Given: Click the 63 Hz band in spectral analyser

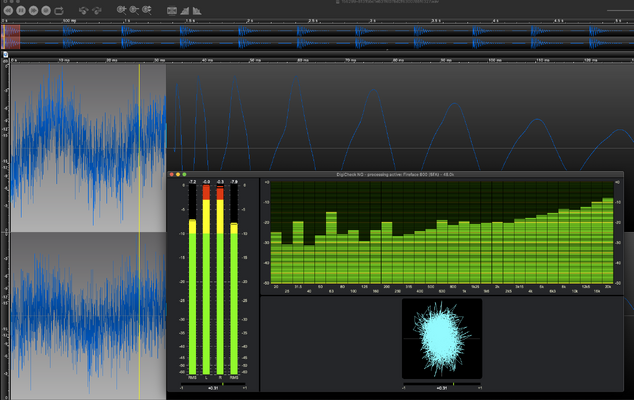Looking at the screenshot, I should coord(331,248).
